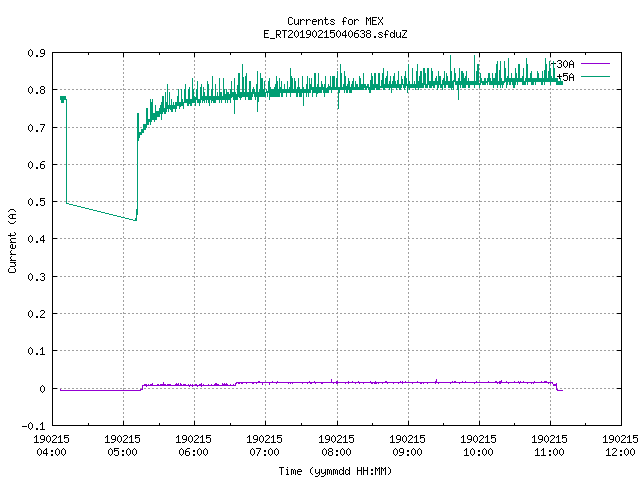Image resolution: width=640 pixels, height=480 pixels.
Task: Click the 0.2 y-axis tick label
Action: coord(36,314)
